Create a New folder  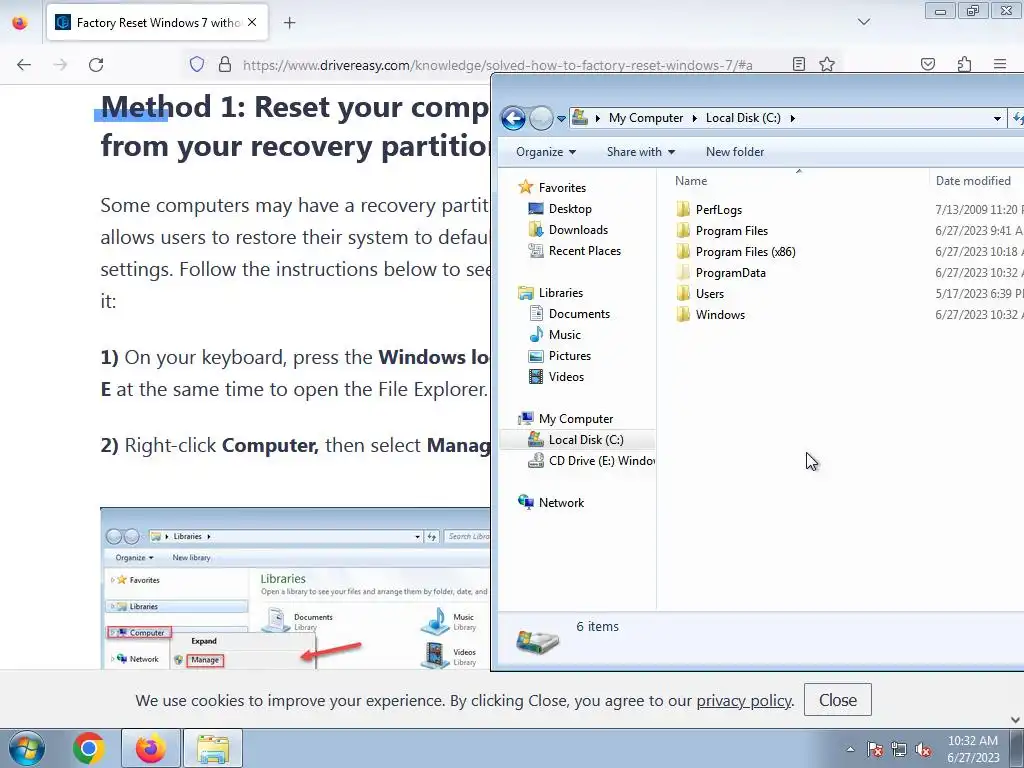tap(735, 152)
